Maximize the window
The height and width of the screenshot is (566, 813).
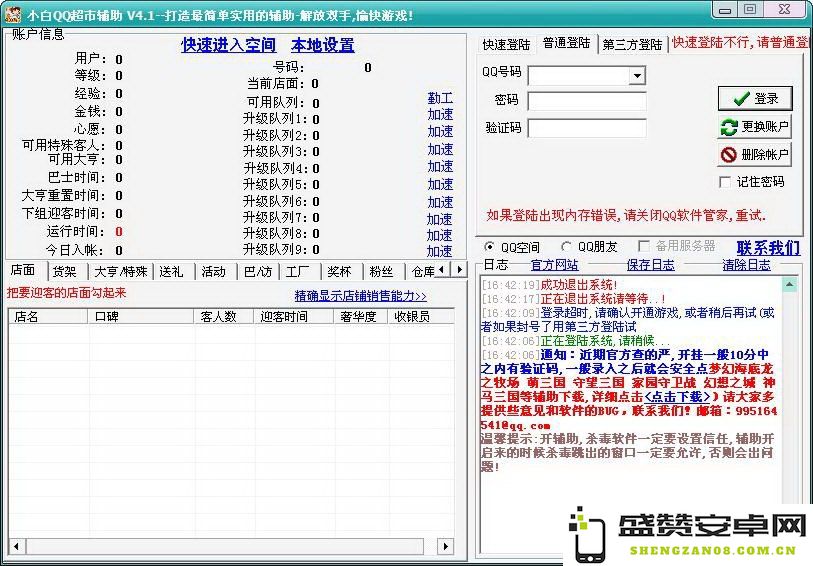point(750,9)
